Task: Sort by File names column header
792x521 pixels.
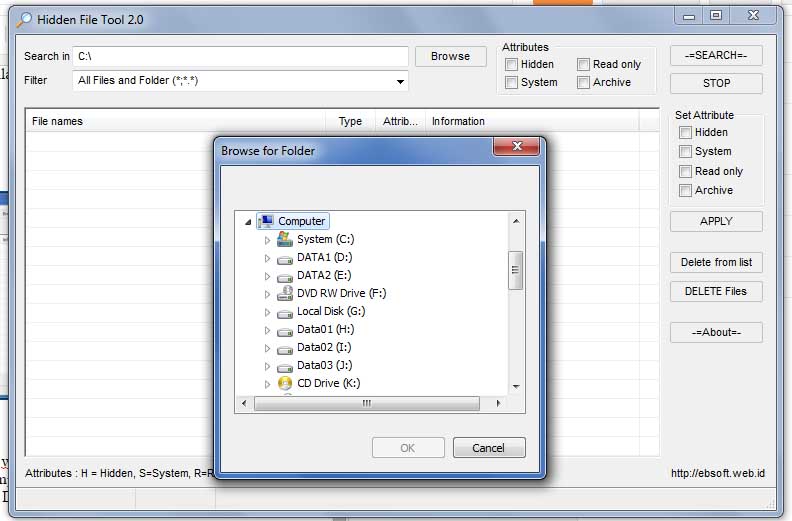Action: click(x=175, y=121)
